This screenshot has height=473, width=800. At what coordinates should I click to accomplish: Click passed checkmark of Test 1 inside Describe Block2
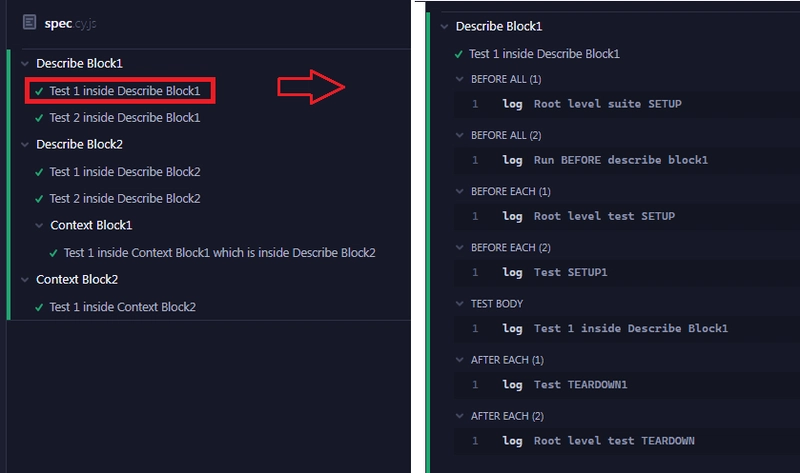39,172
